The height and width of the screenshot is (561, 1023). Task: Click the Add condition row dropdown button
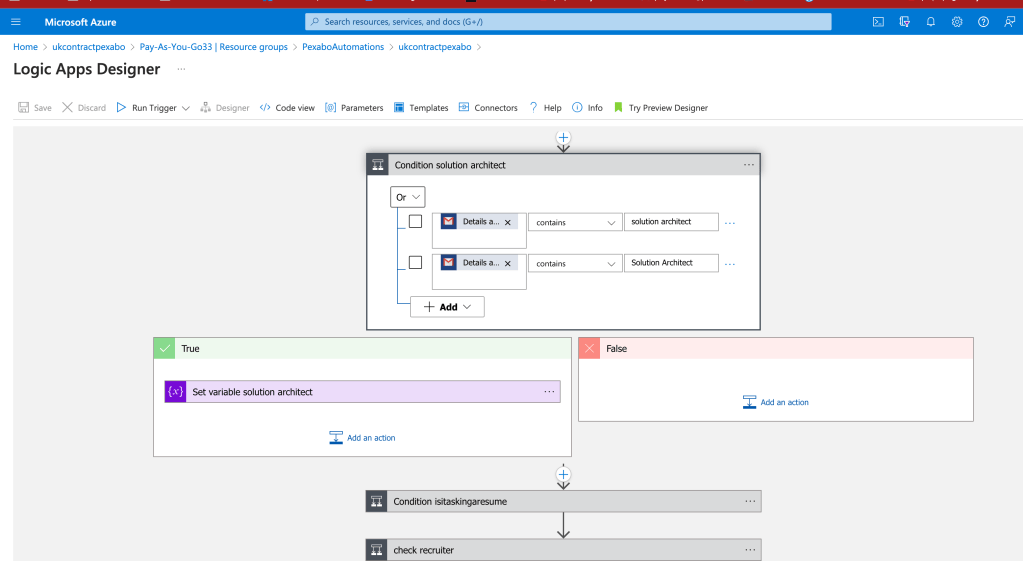point(447,307)
